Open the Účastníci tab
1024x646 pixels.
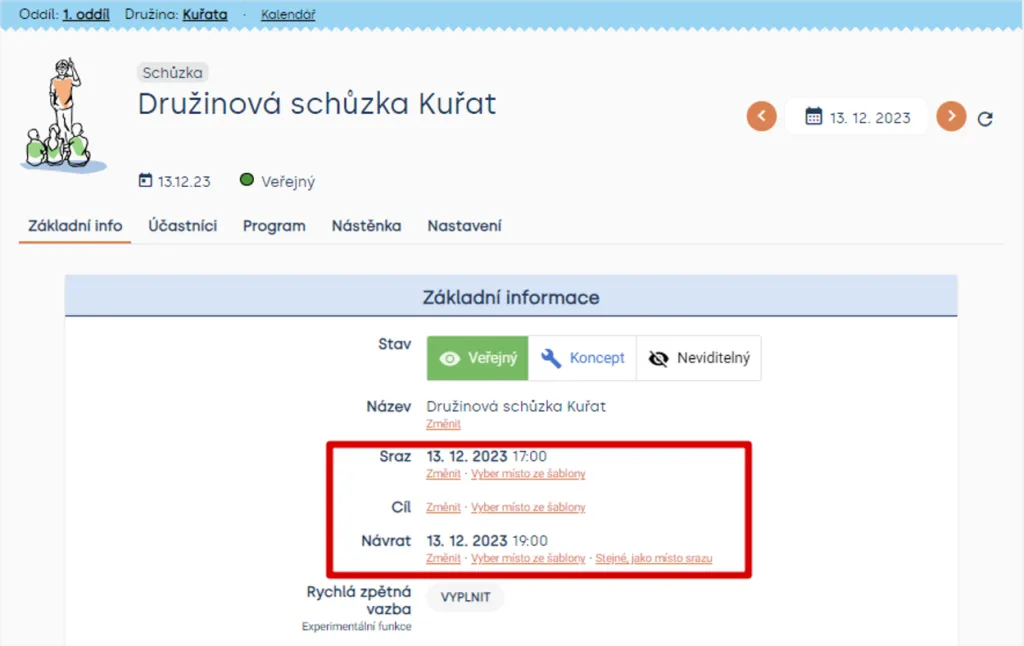(182, 226)
